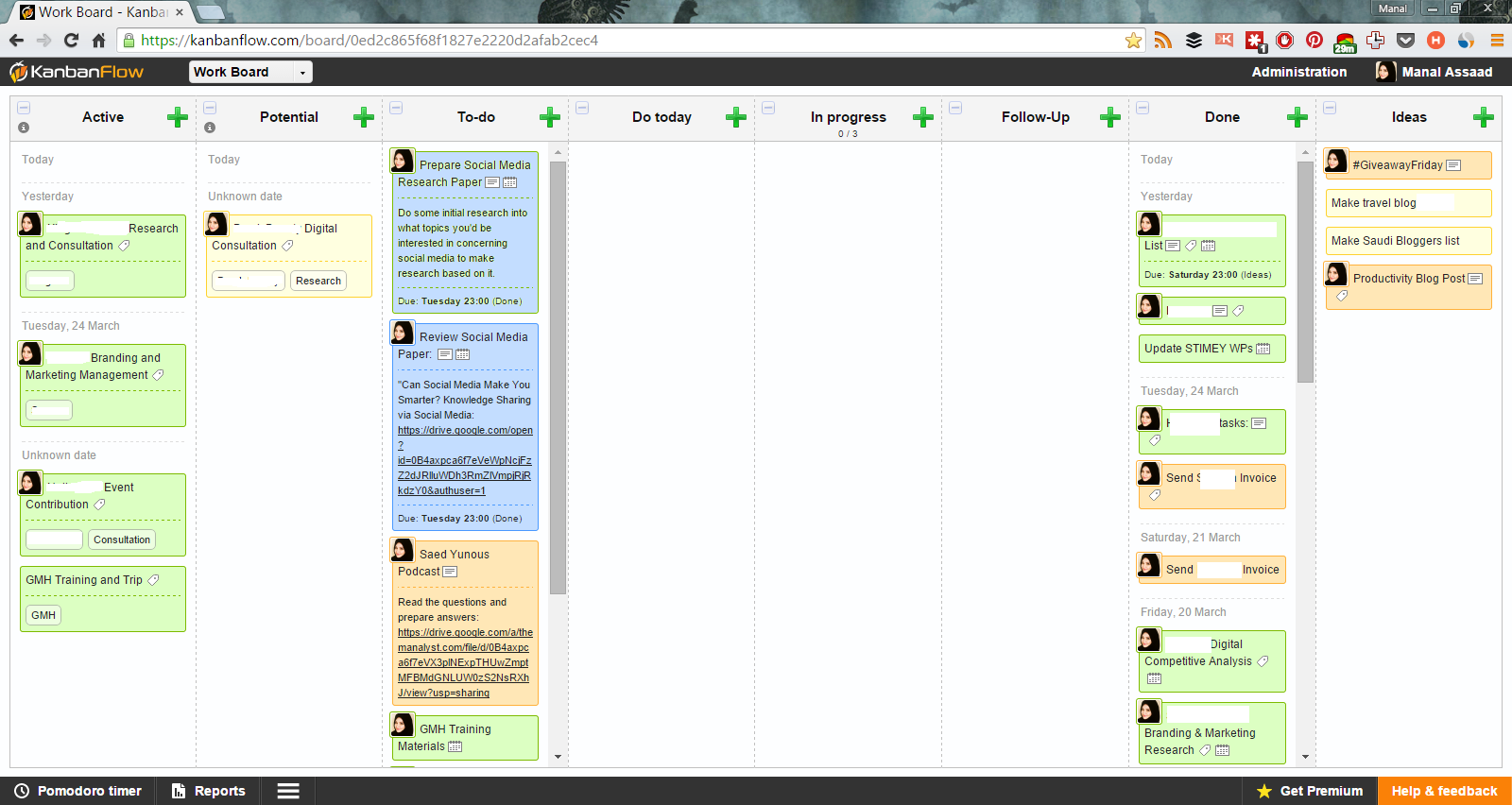This screenshot has width=1512, height=805.
Task: Collapse the In progress column
Action: [x=768, y=108]
